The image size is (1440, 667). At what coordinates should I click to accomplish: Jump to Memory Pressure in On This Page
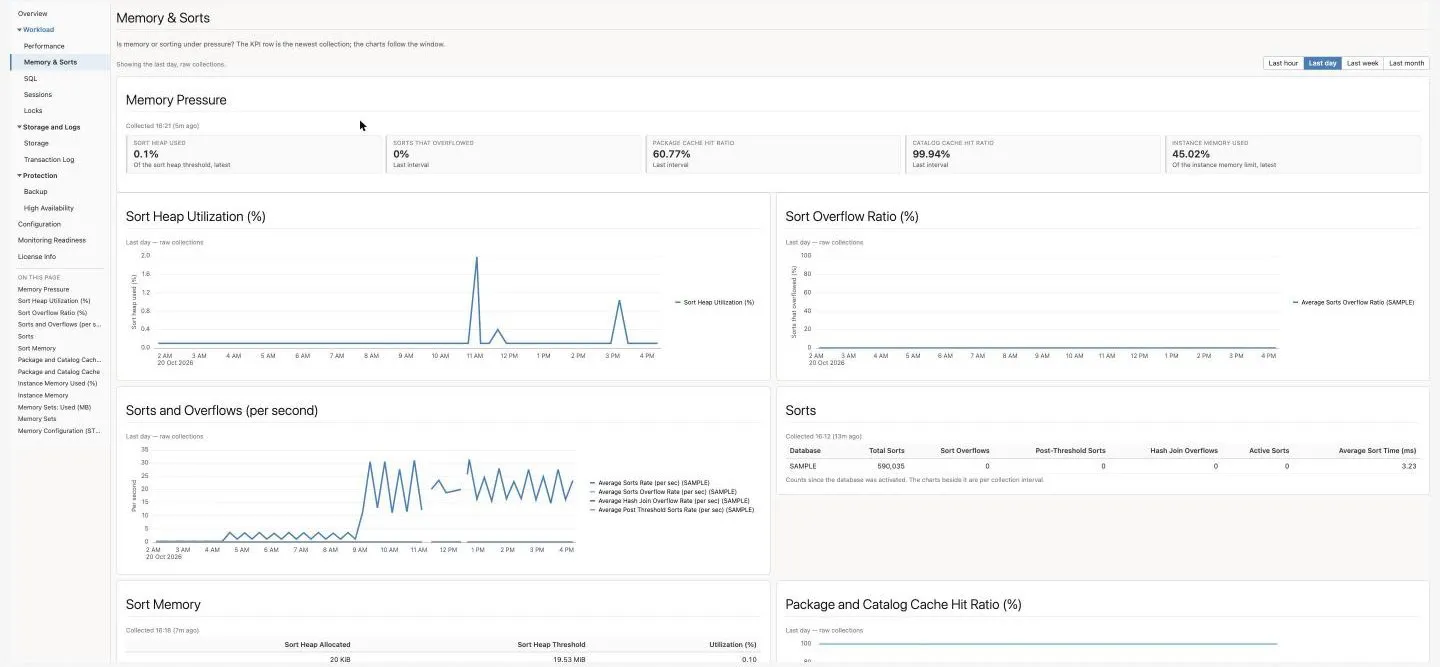coord(43,289)
